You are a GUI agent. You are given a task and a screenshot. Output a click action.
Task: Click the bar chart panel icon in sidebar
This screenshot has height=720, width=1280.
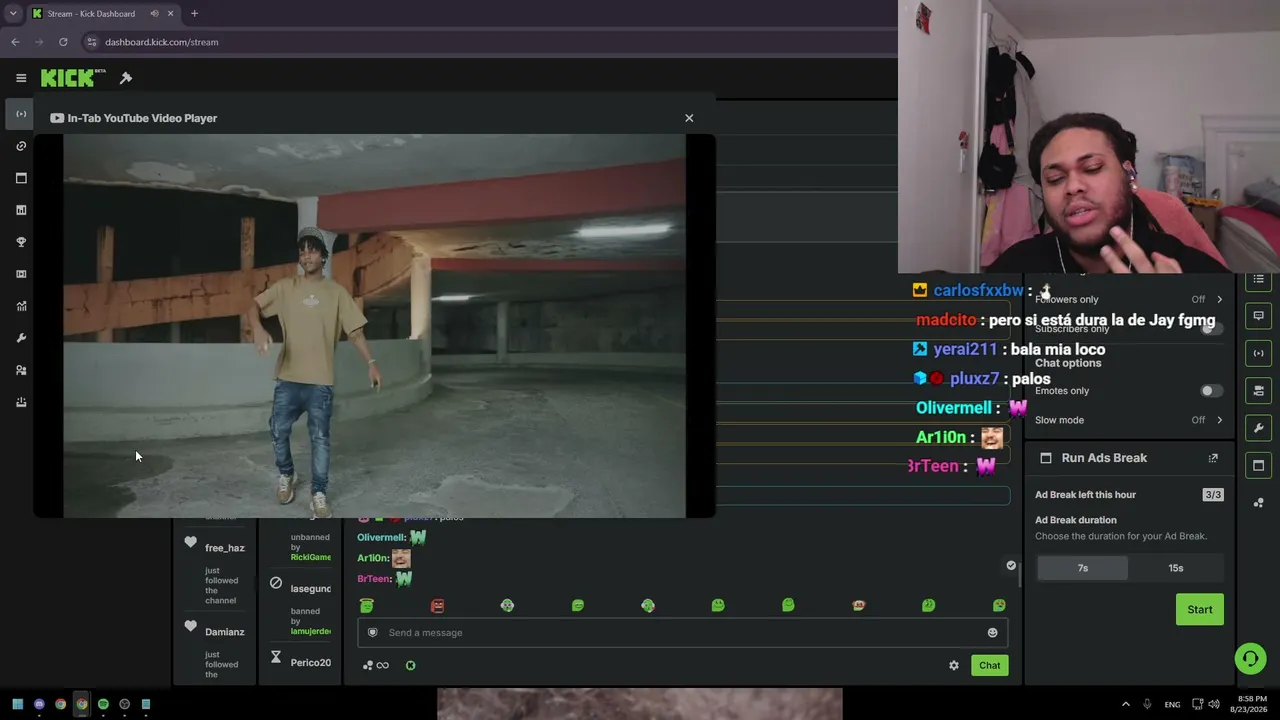(x=21, y=210)
